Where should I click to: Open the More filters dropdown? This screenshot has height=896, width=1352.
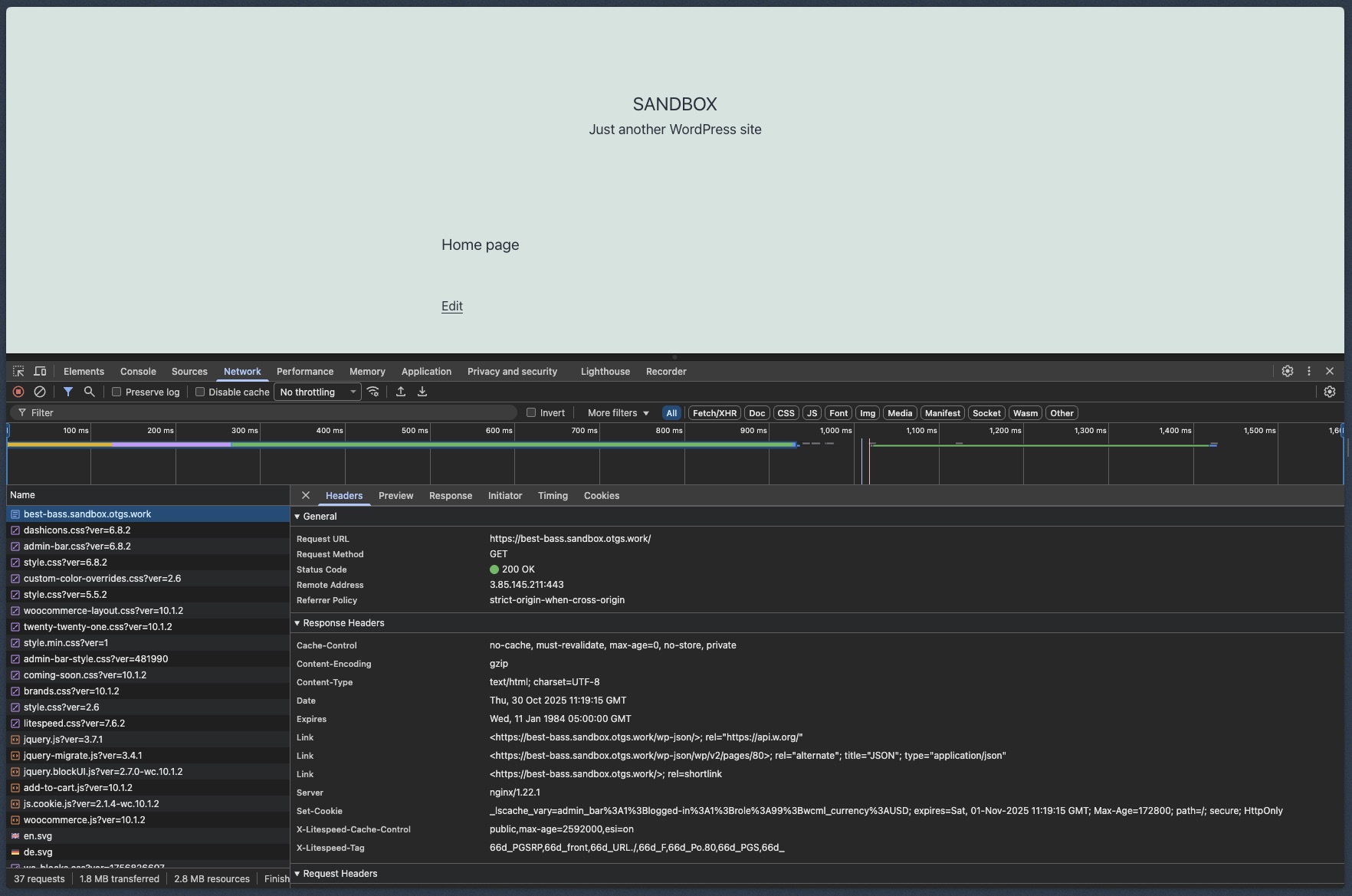(x=618, y=413)
